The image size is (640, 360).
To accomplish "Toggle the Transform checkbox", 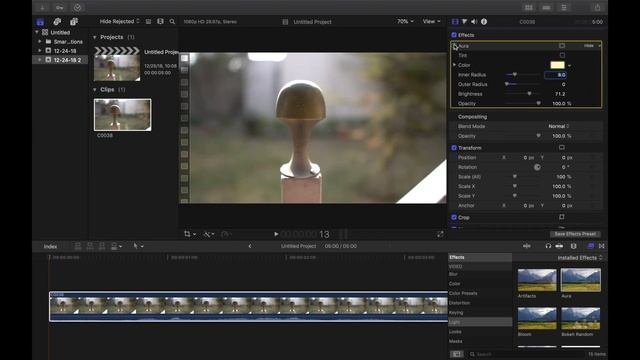I will pyautogui.click(x=454, y=148).
